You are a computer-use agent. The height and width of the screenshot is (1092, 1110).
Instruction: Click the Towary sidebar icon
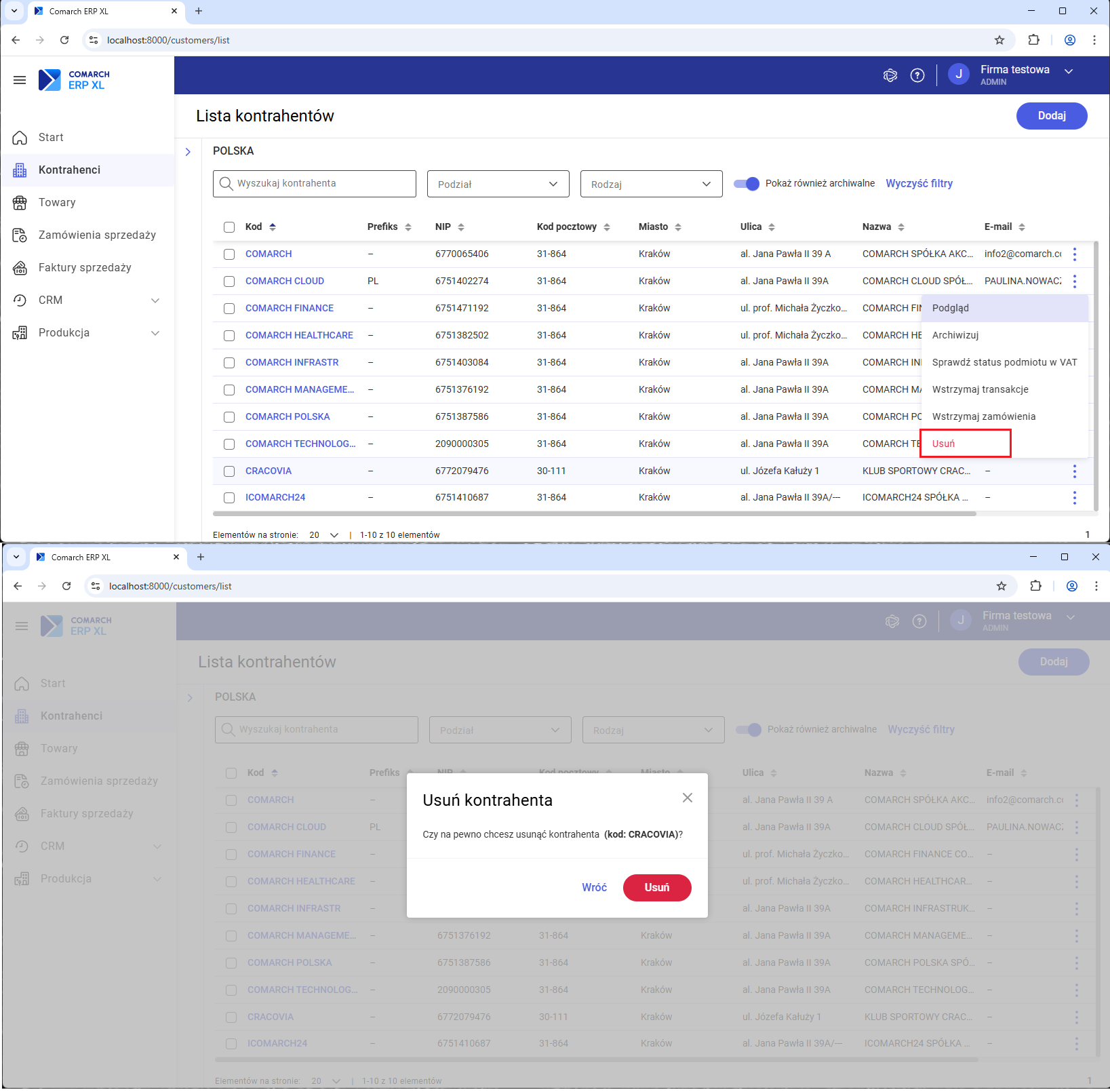click(20, 203)
